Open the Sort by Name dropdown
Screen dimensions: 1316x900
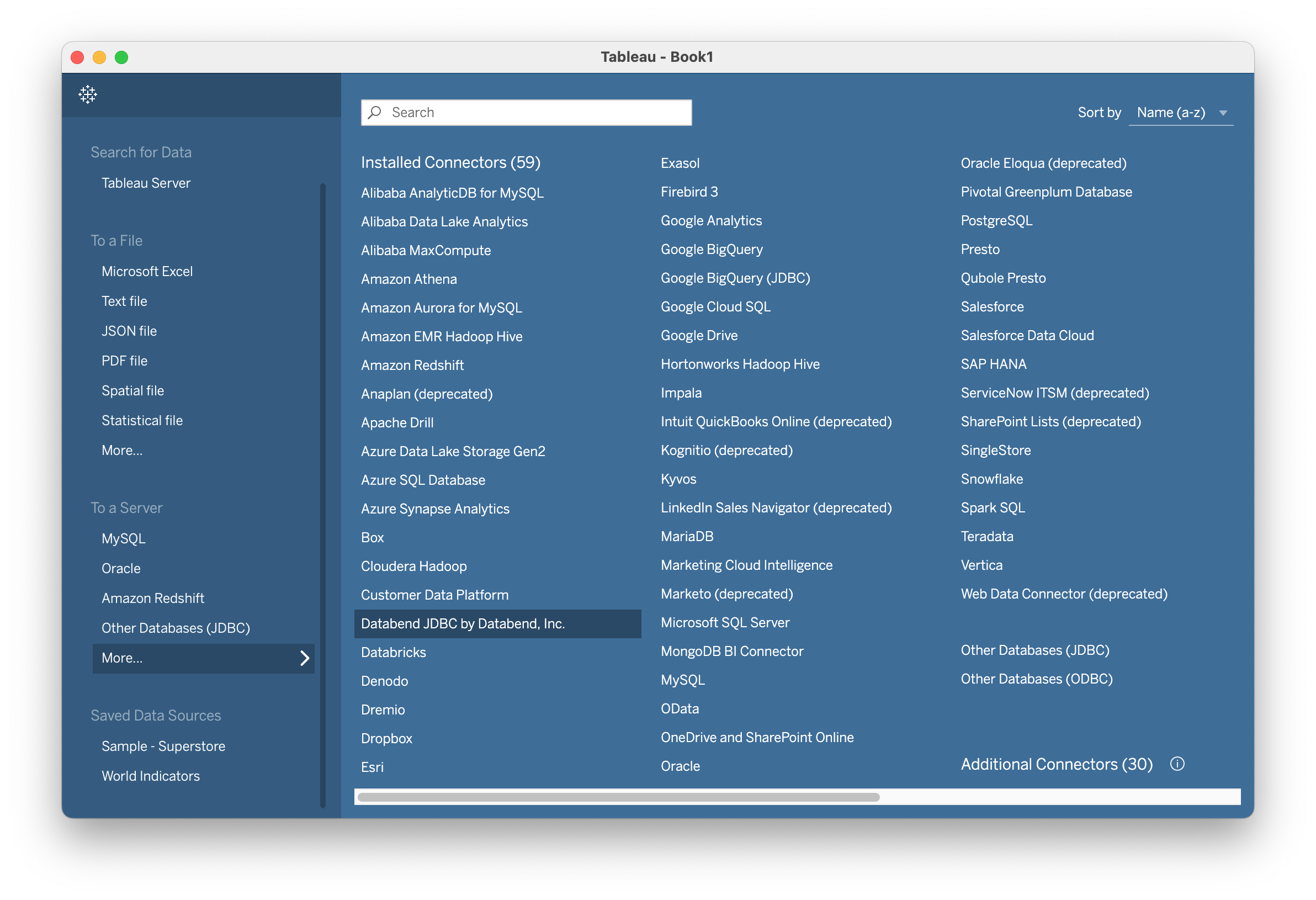1181,113
